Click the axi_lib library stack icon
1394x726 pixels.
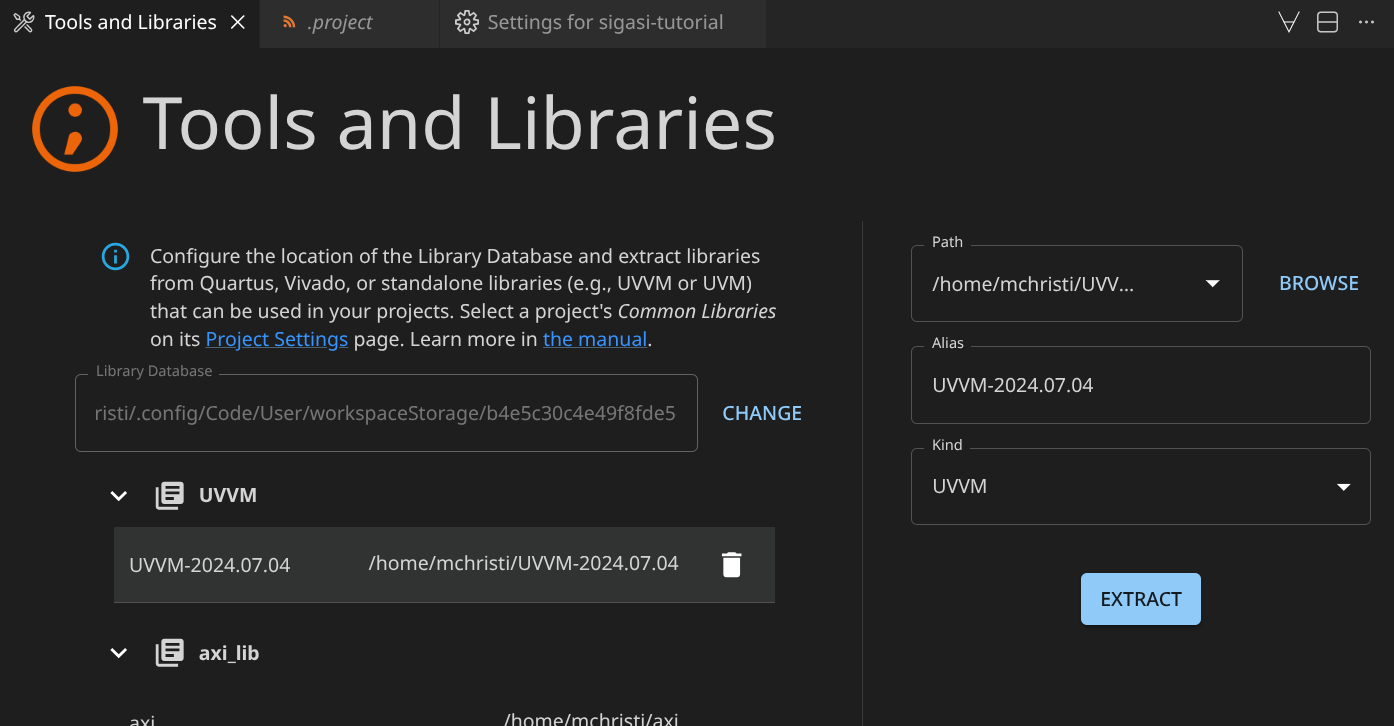pos(170,653)
